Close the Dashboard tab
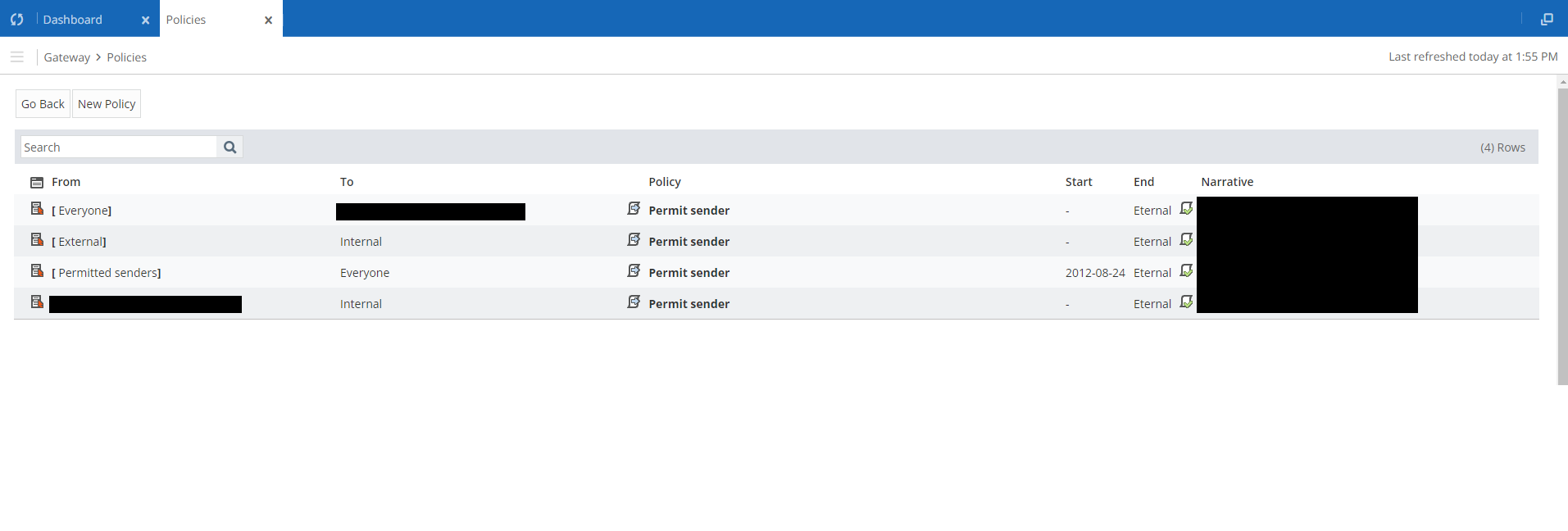This screenshot has height=531, width=1568. (145, 20)
